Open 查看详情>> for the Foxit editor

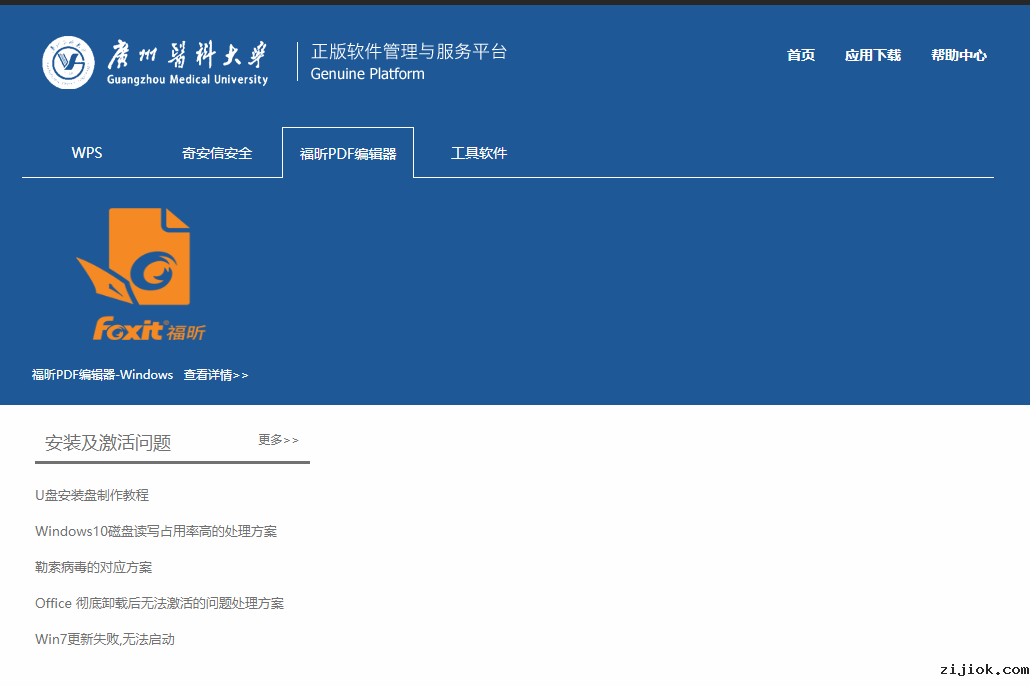coord(215,375)
